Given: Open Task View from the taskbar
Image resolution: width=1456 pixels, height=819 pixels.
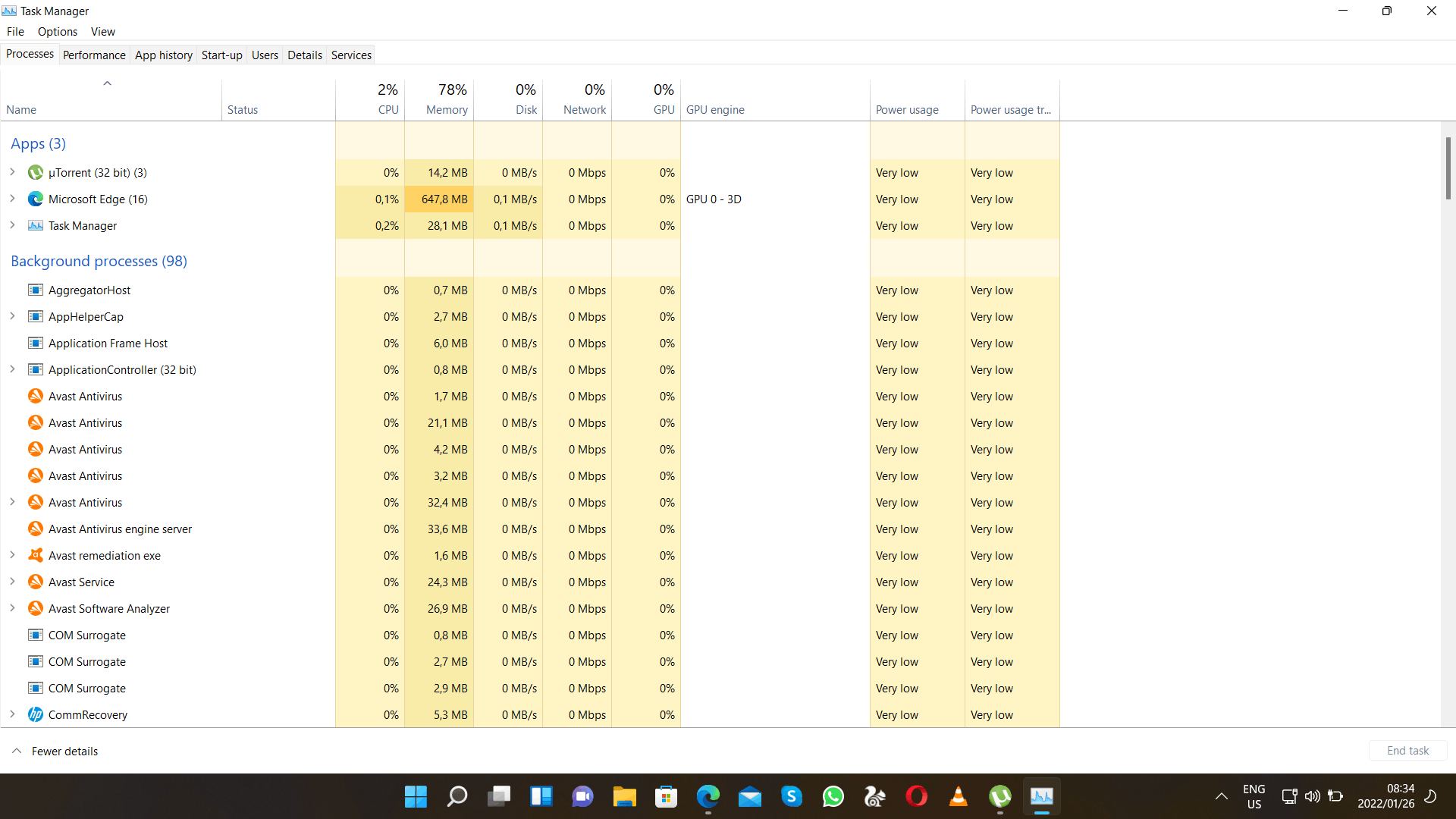Looking at the screenshot, I should (x=499, y=796).
